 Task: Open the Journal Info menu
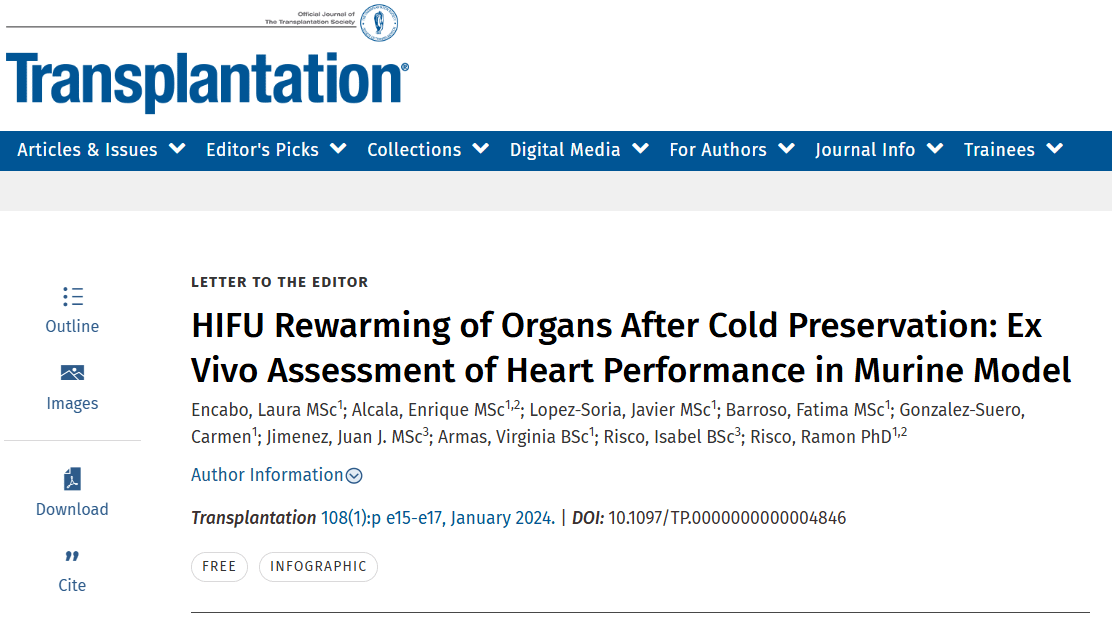coord(879,150)
